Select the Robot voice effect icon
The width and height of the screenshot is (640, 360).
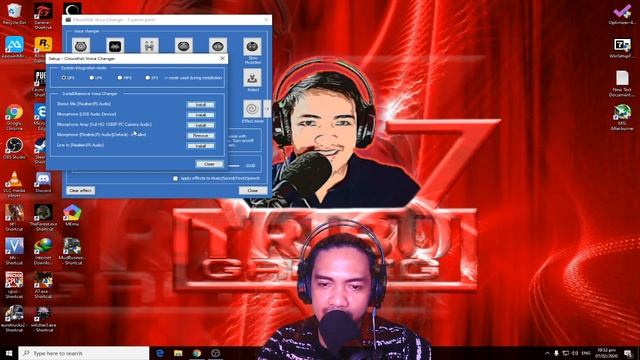tap(252, 78)
